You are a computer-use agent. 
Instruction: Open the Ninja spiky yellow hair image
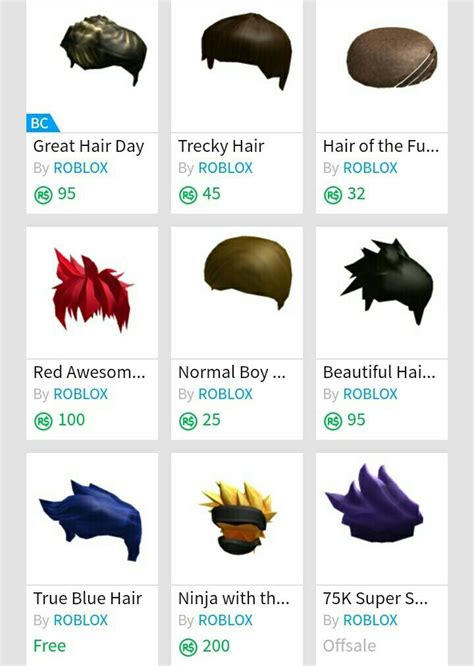point(237,519)
